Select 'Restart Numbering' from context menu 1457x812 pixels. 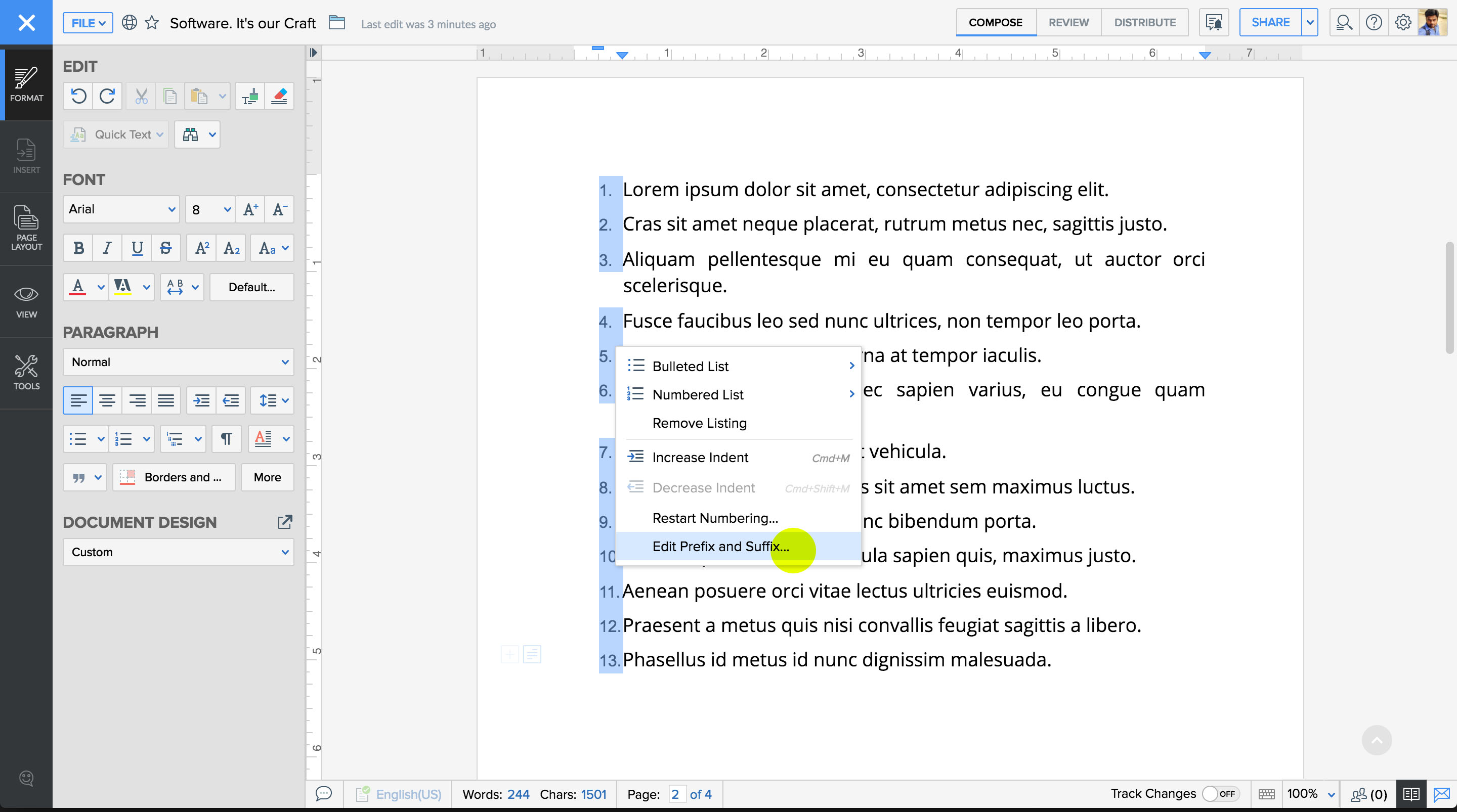715,517
